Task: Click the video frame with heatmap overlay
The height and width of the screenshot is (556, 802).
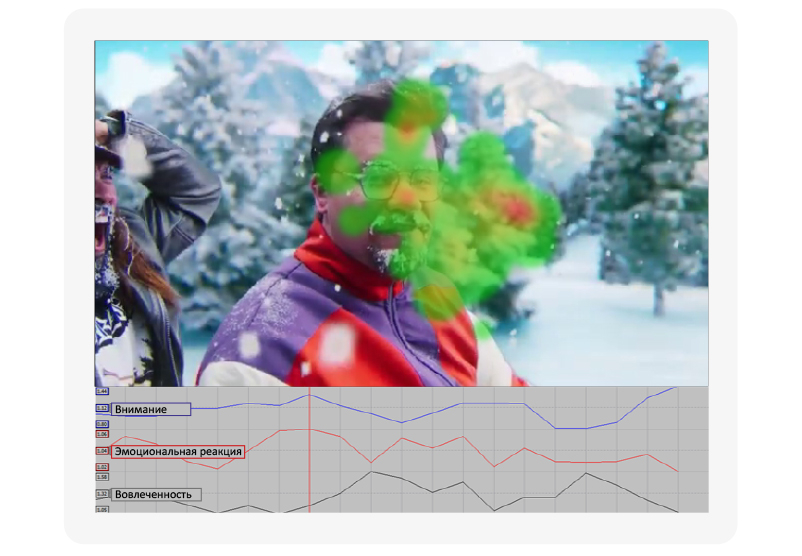Action: pyautogui.click(x=402, y=213)
